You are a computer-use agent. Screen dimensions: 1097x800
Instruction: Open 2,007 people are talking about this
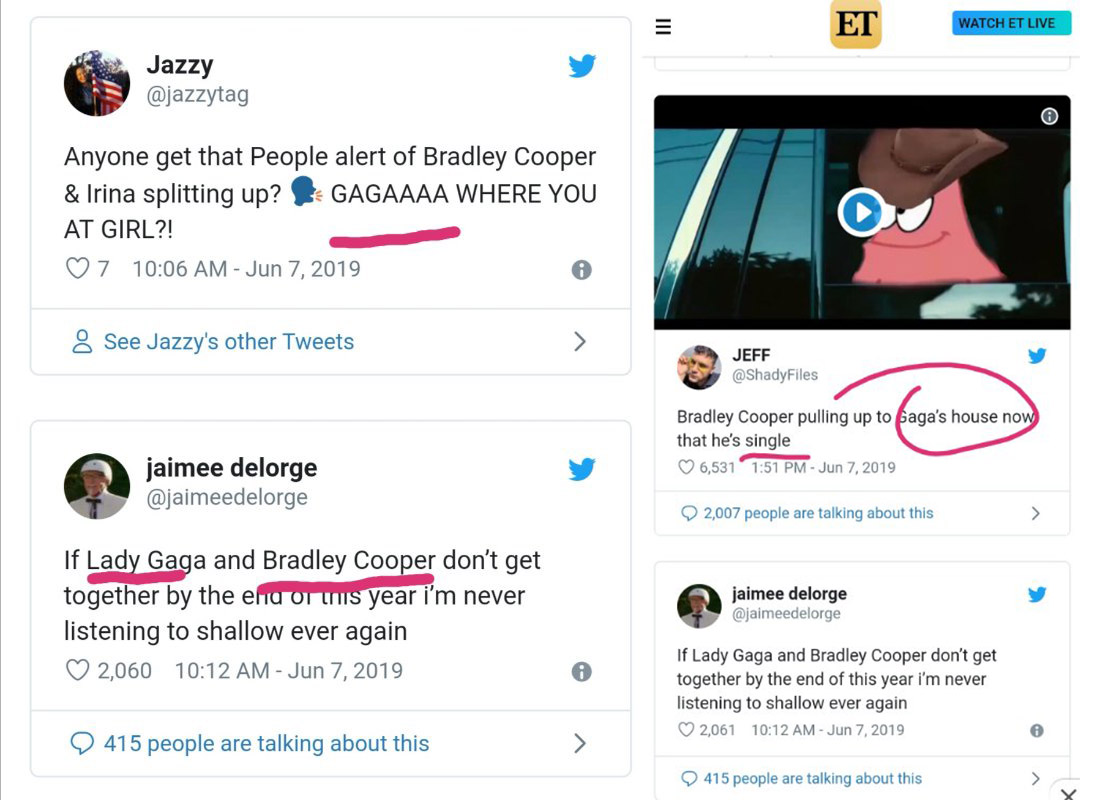point(817,513)
